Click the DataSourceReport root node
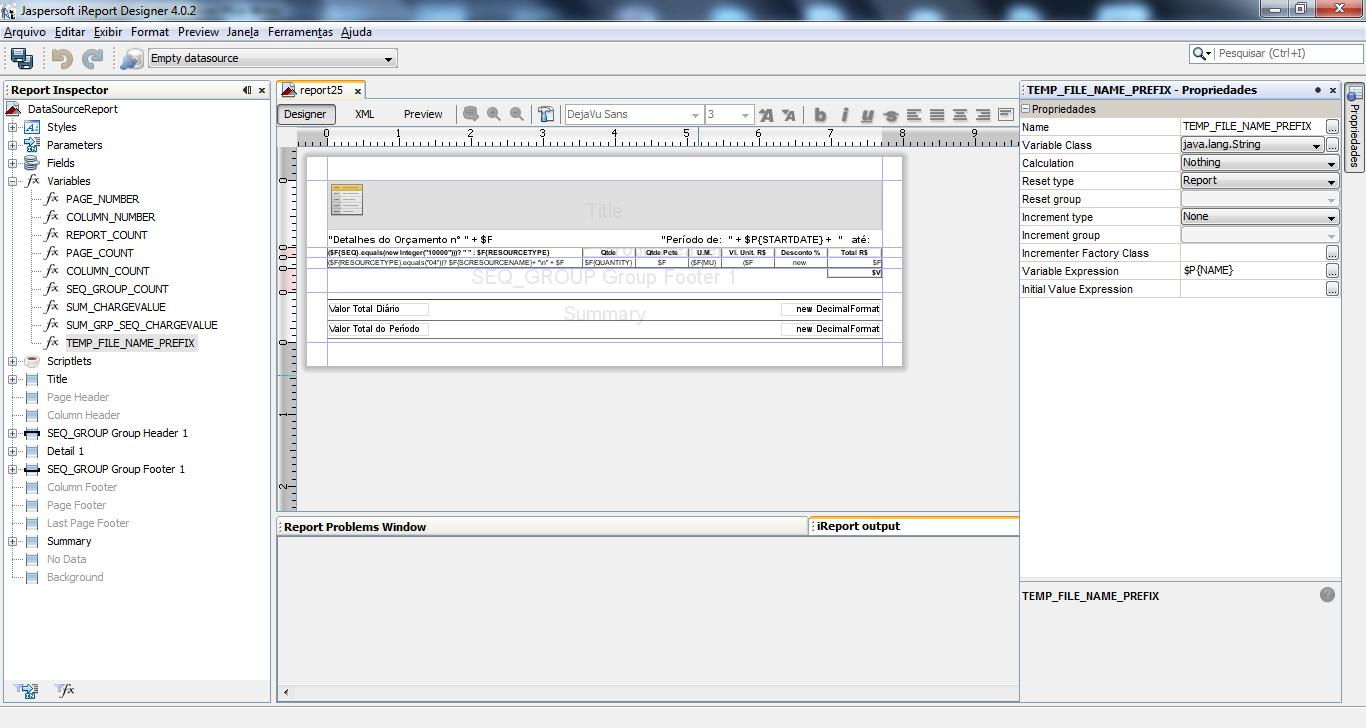This screenshot has width=1366, height=728. [72, 109]
